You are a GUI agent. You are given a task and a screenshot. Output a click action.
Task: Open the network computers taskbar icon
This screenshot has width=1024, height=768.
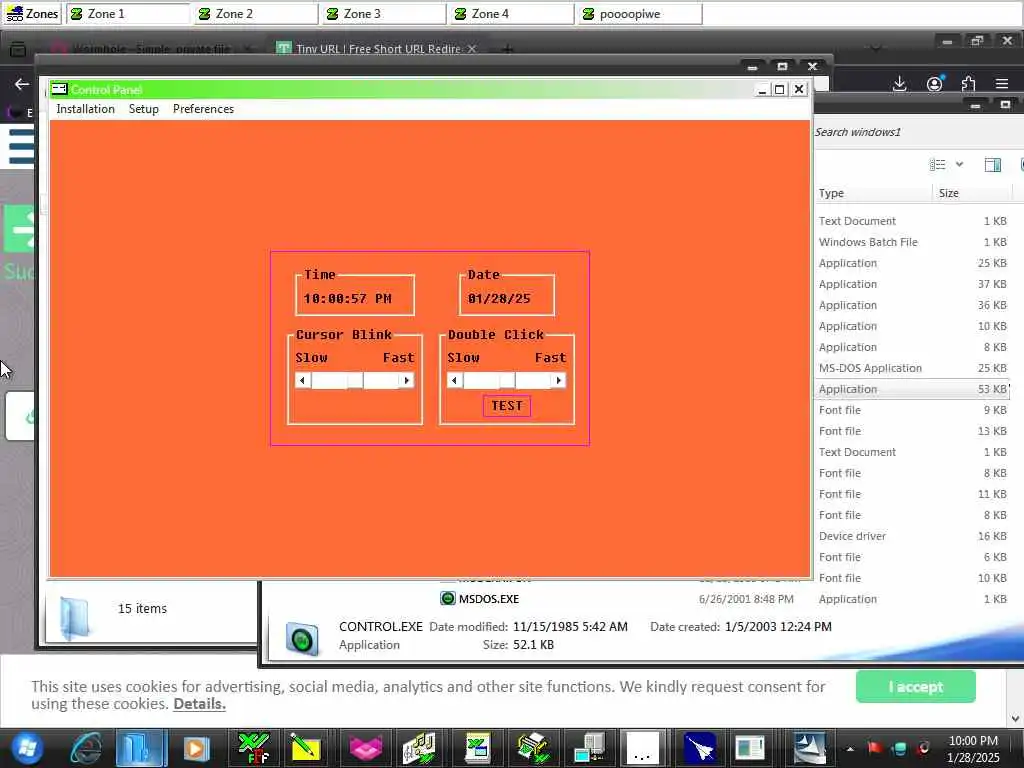click(589, 748)
